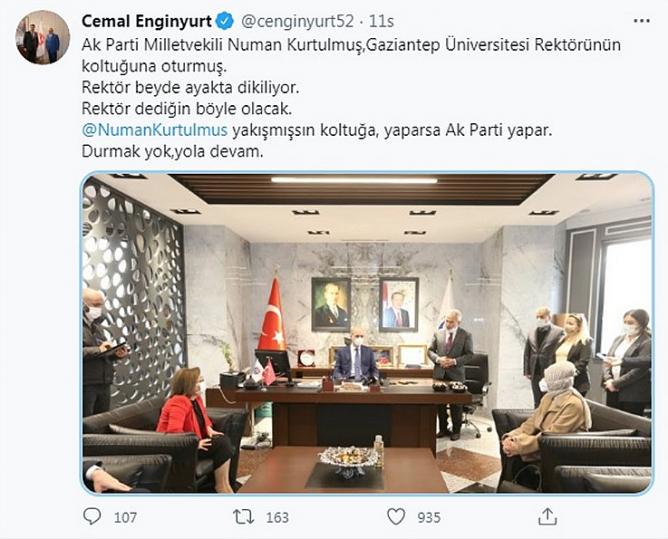Click the 107 replies count
The height and width of the screenshot is (539, 668).
click(x=125, y=517)
